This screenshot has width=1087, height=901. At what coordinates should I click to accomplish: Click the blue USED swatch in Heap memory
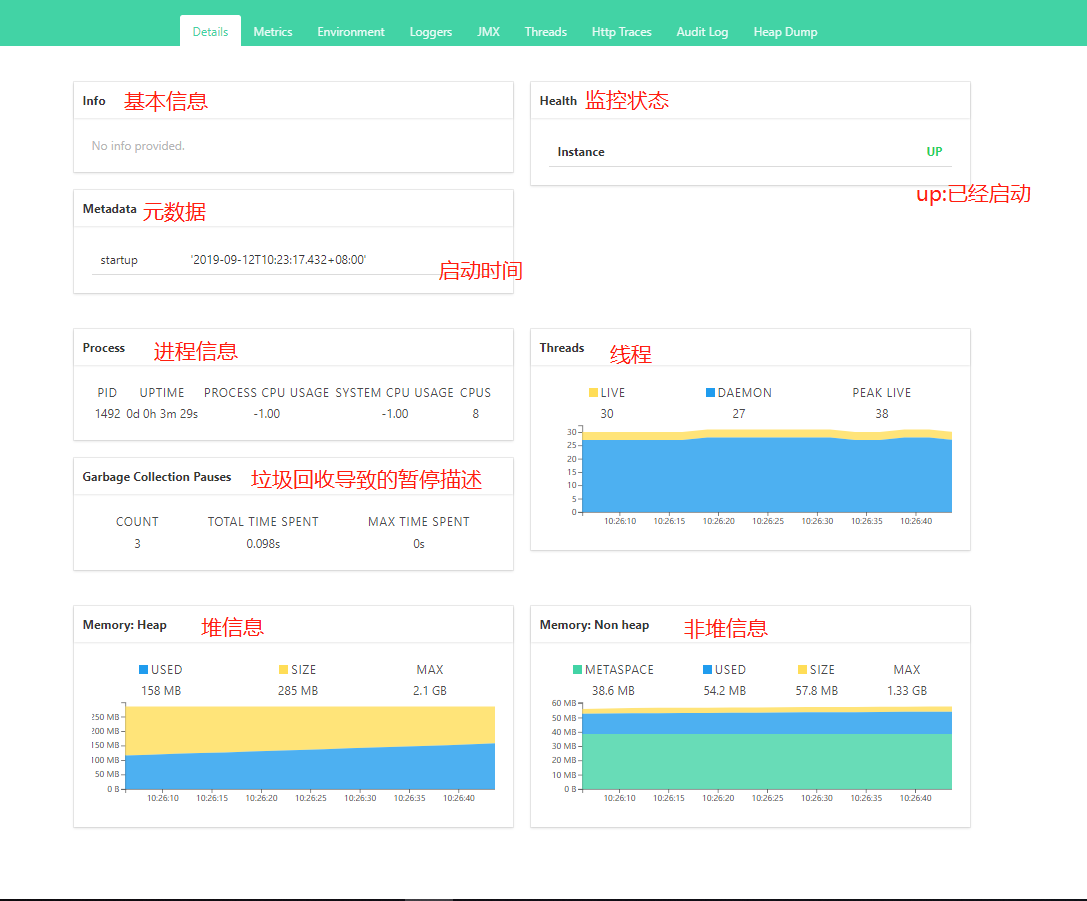click(144, 670)
